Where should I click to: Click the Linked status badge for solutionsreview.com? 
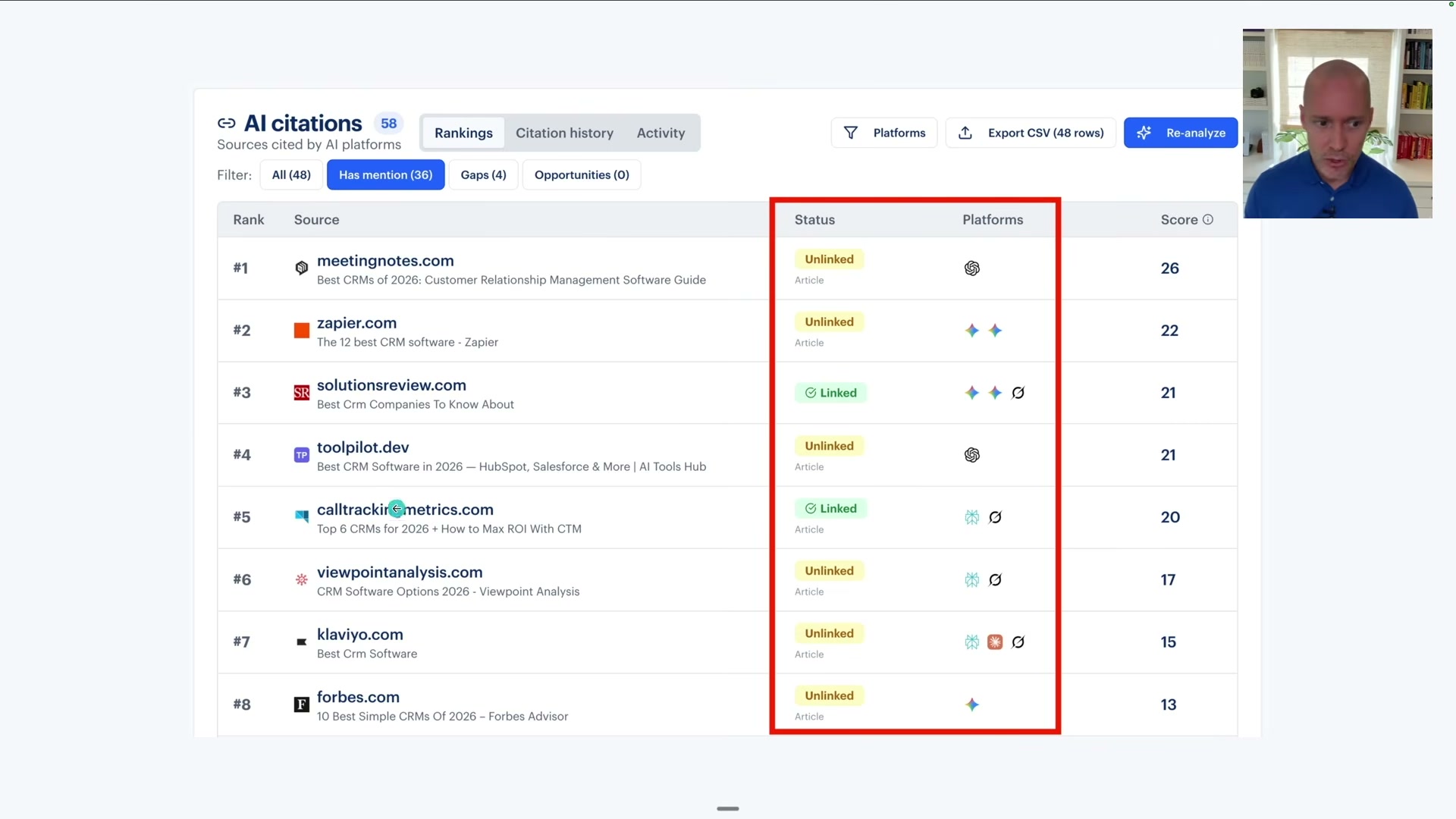tap(830, 393)
